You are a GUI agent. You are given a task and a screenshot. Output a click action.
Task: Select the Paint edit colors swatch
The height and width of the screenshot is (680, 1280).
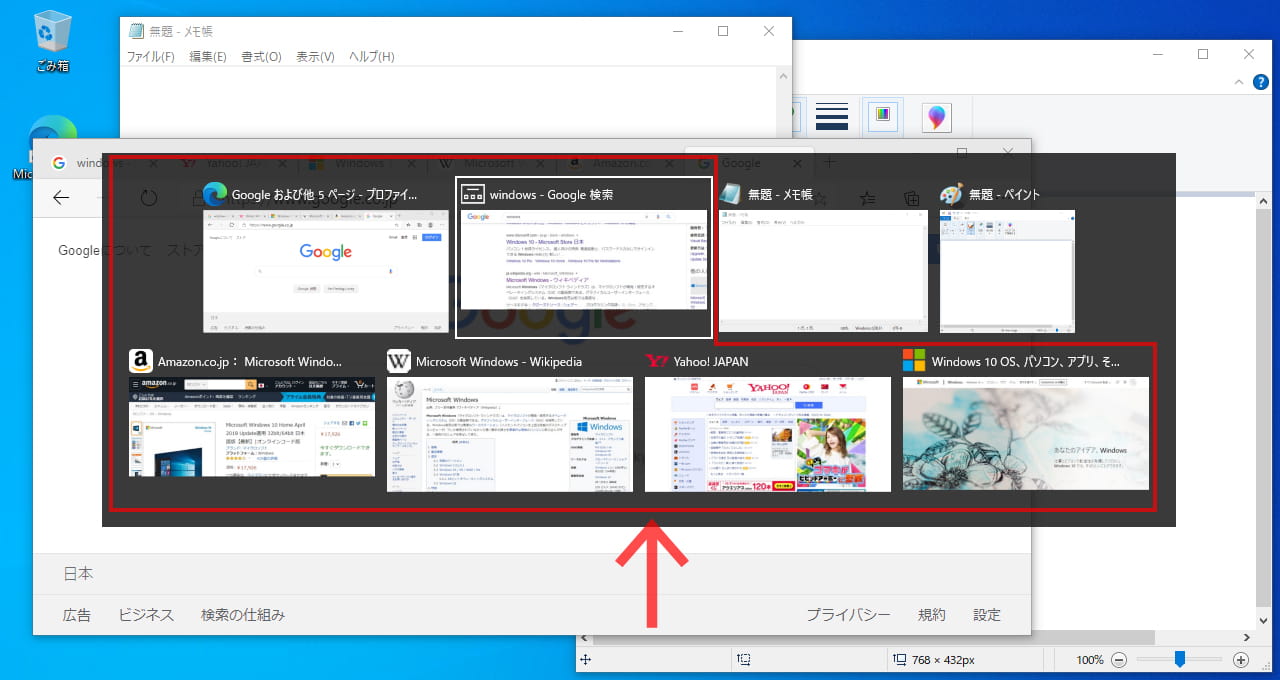(882, 117)
